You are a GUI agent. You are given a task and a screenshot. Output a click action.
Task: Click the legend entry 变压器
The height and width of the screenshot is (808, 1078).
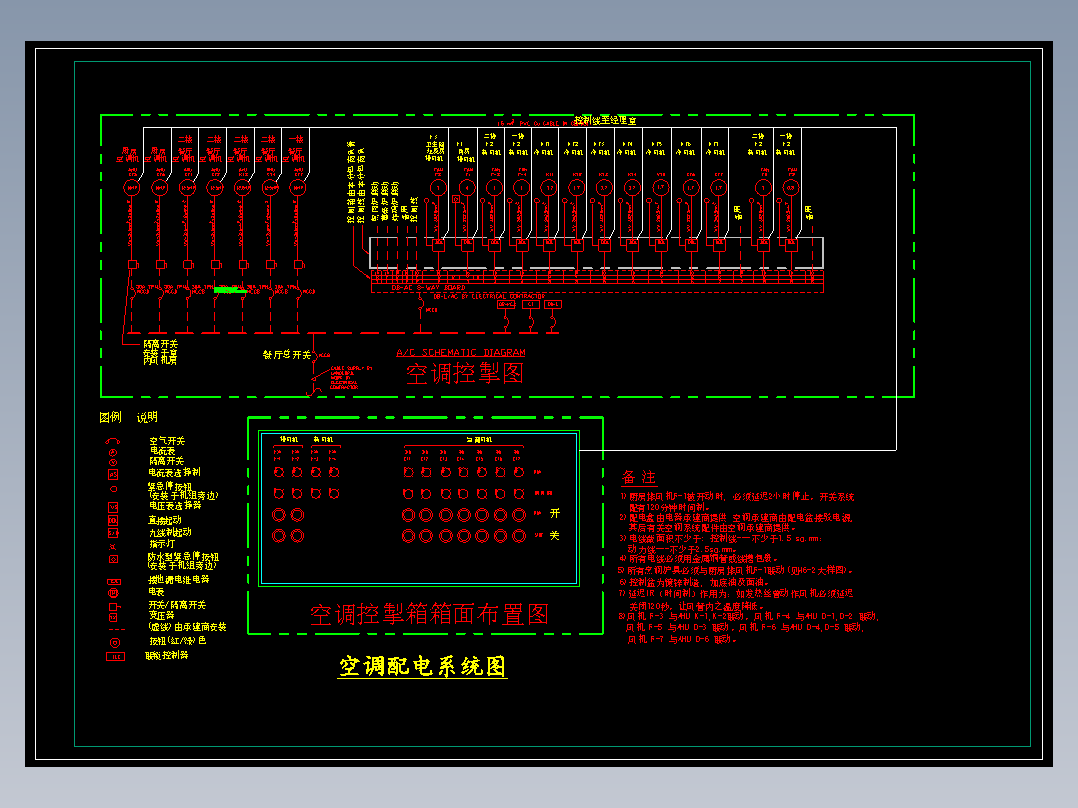point(162,615)
